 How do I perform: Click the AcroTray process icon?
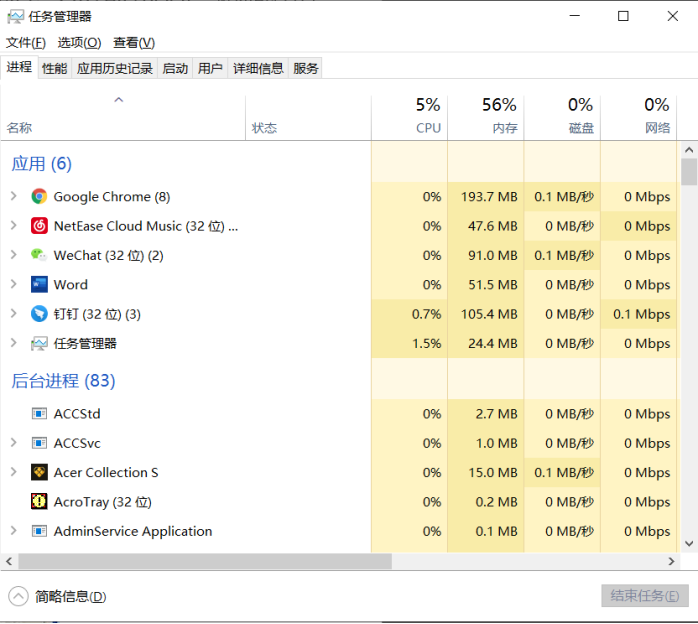pos(39,502)
